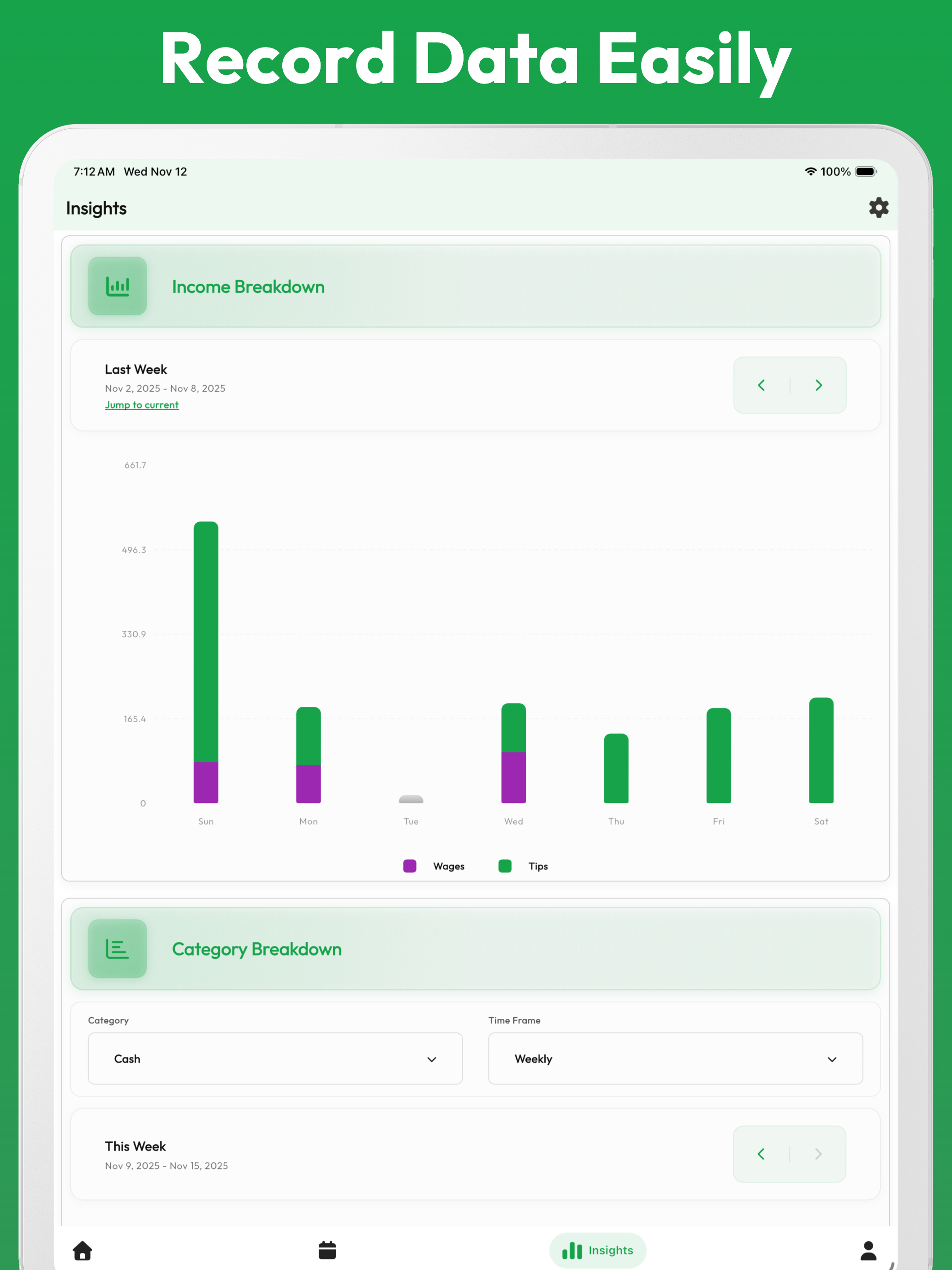The width and height of the screenshot is (952, 1270).
Task: Tap the Wednesday purple wages bar segment
Action: (x=513, y=778)
